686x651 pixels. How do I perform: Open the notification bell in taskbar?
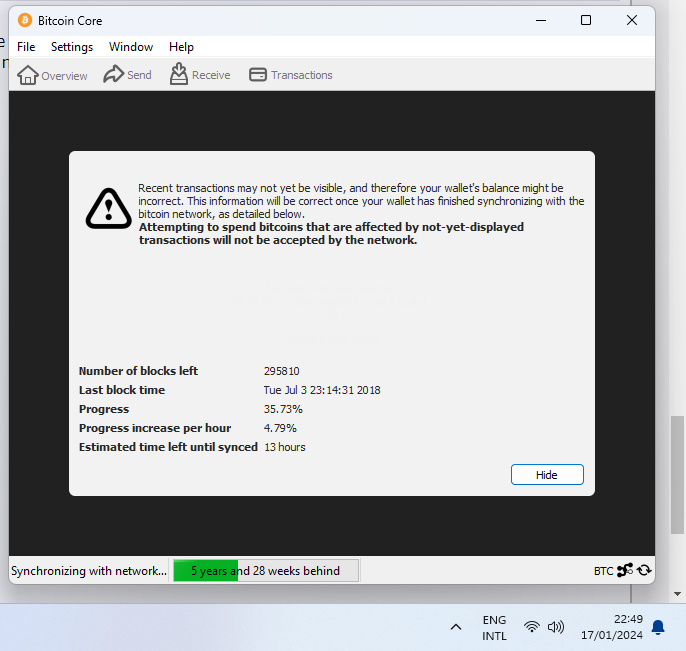(658, 627)
